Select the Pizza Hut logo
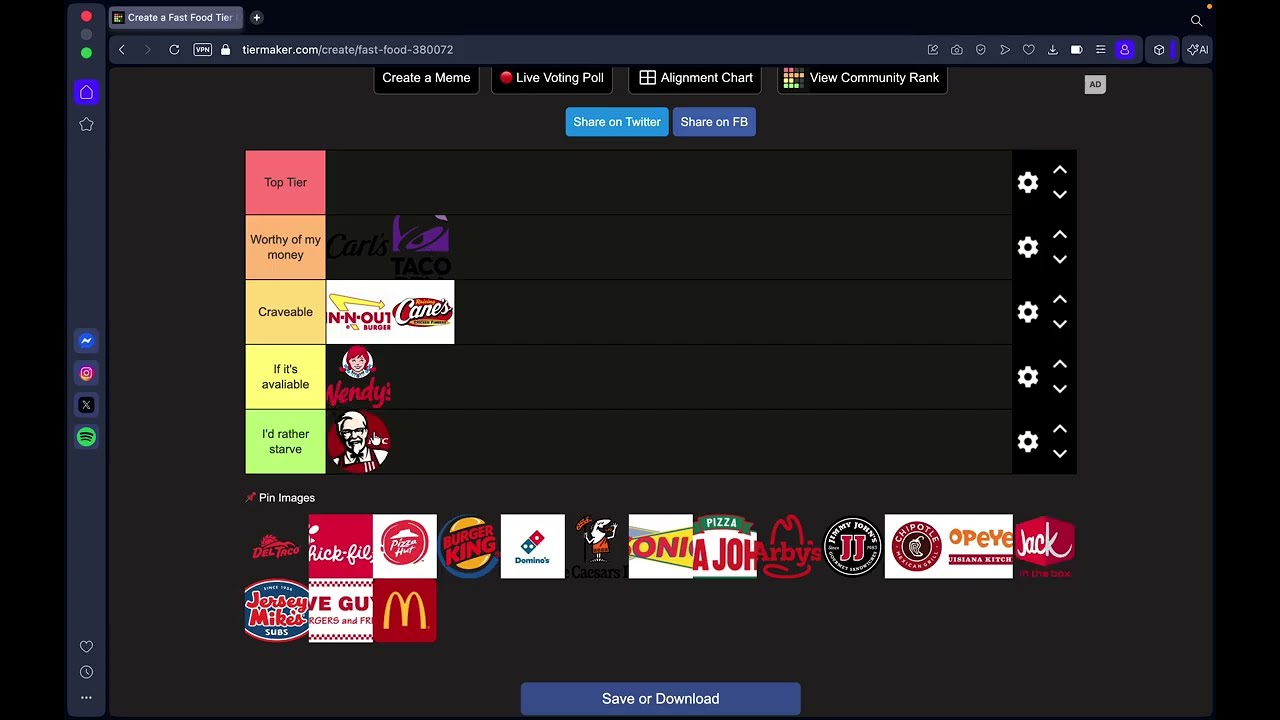Image resolution: width=1280 pixels, height=720 pixels. [404, 547]
